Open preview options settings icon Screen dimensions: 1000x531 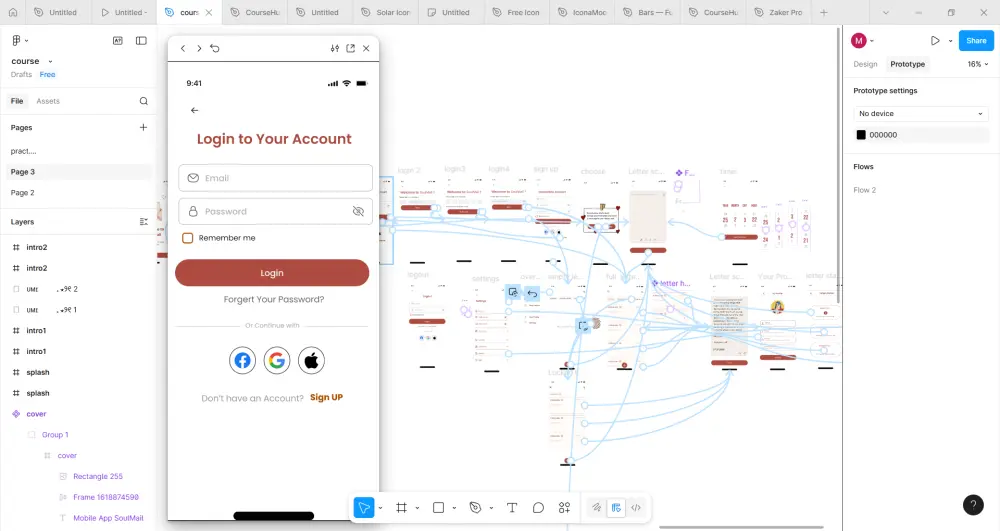point(335,48)
